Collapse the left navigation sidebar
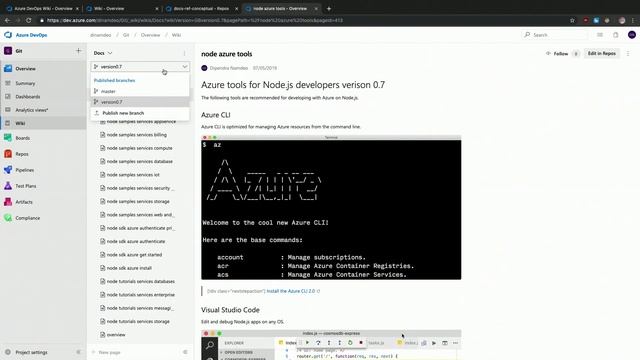 [78, 352]
